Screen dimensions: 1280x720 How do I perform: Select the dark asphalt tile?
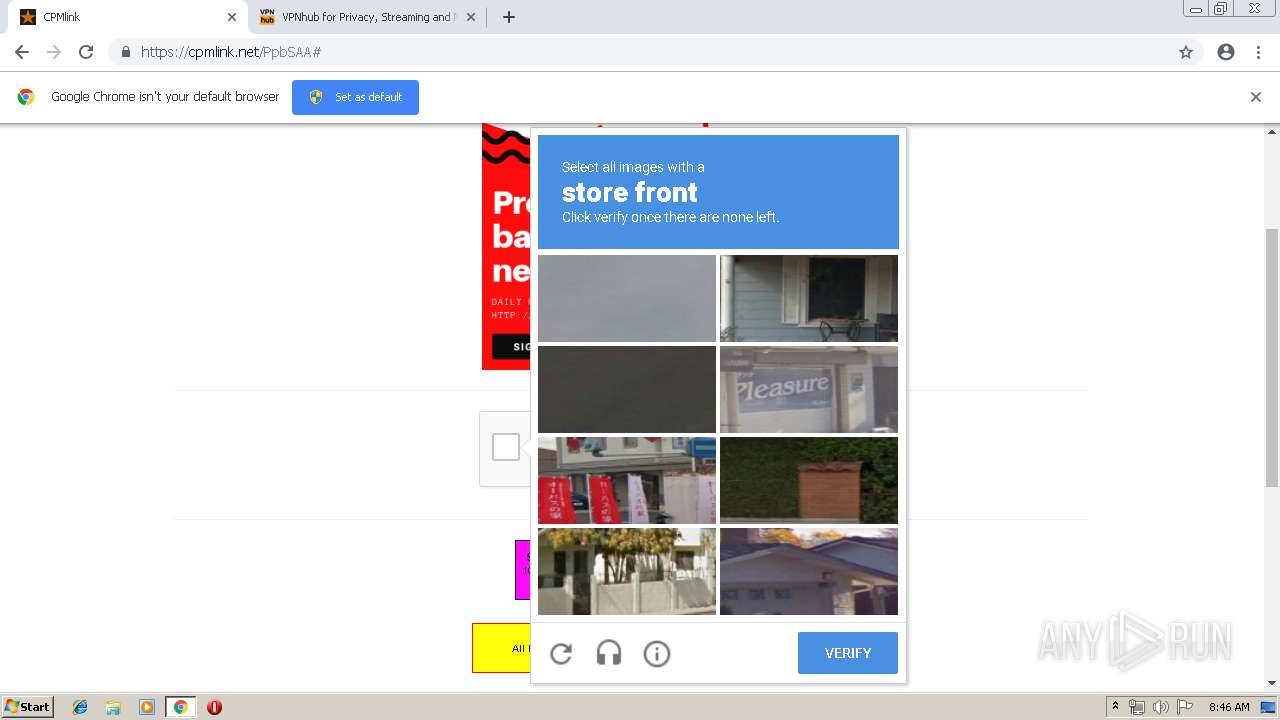(627, 389)
